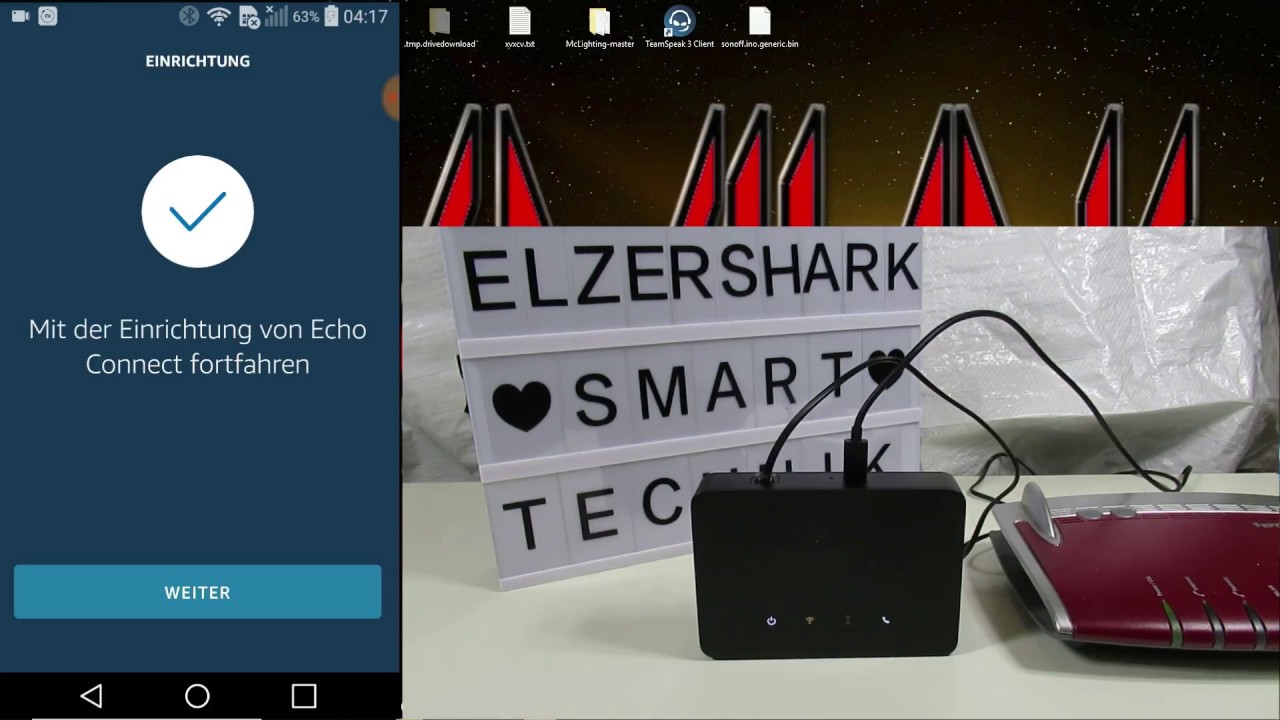
Task: Tap the second notification icon in status bar
Action: tap(47, 16)
